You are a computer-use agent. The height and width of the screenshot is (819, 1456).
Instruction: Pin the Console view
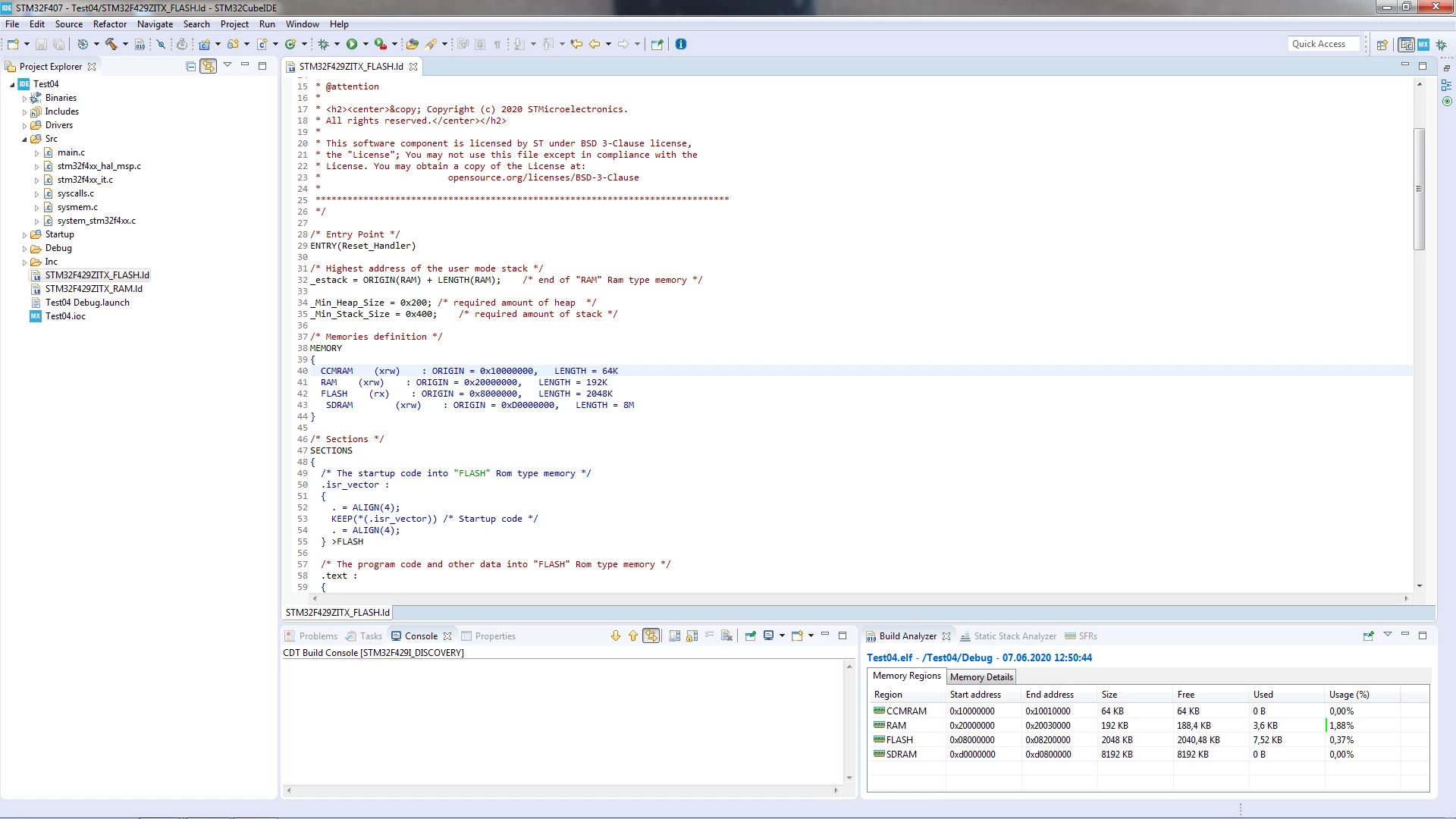click(x=751, y=635)
